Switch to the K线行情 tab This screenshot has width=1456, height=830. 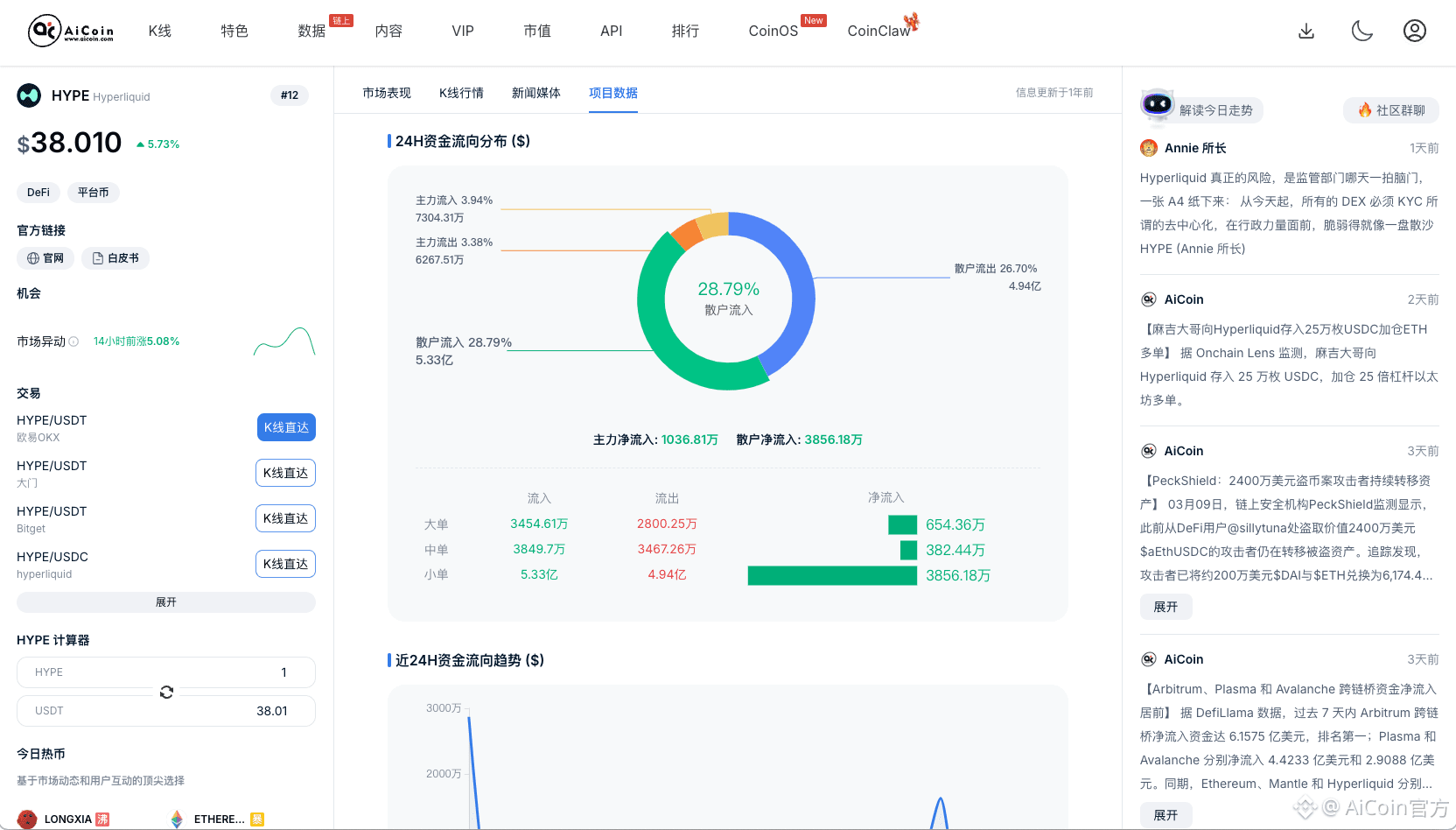click(462, 93)
